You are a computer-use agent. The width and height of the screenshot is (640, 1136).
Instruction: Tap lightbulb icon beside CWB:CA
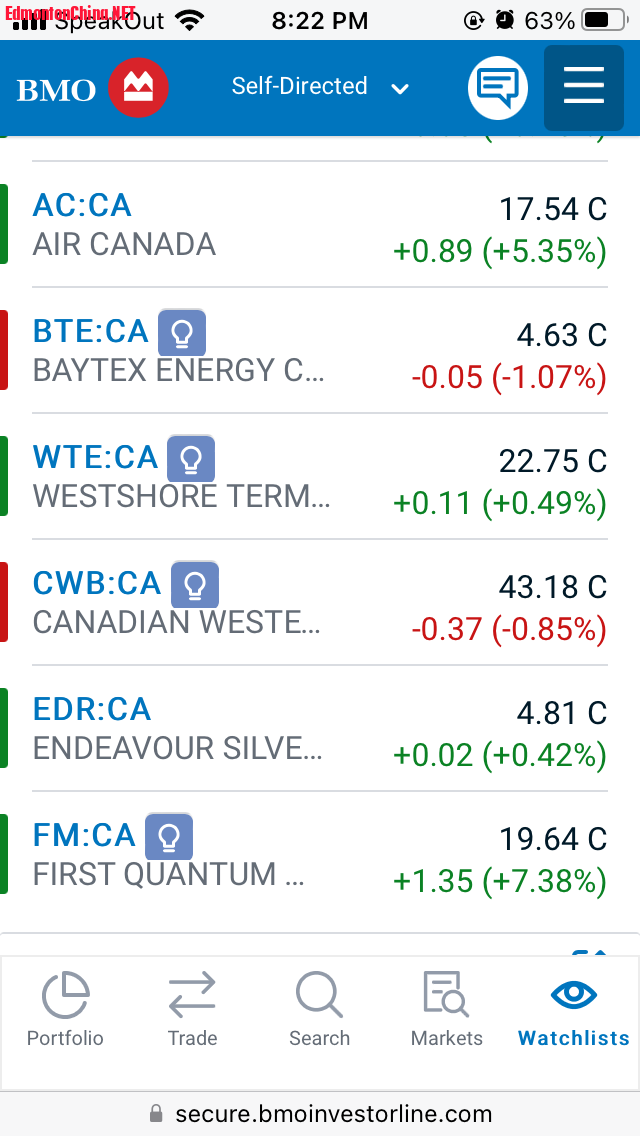click(195, 585)
